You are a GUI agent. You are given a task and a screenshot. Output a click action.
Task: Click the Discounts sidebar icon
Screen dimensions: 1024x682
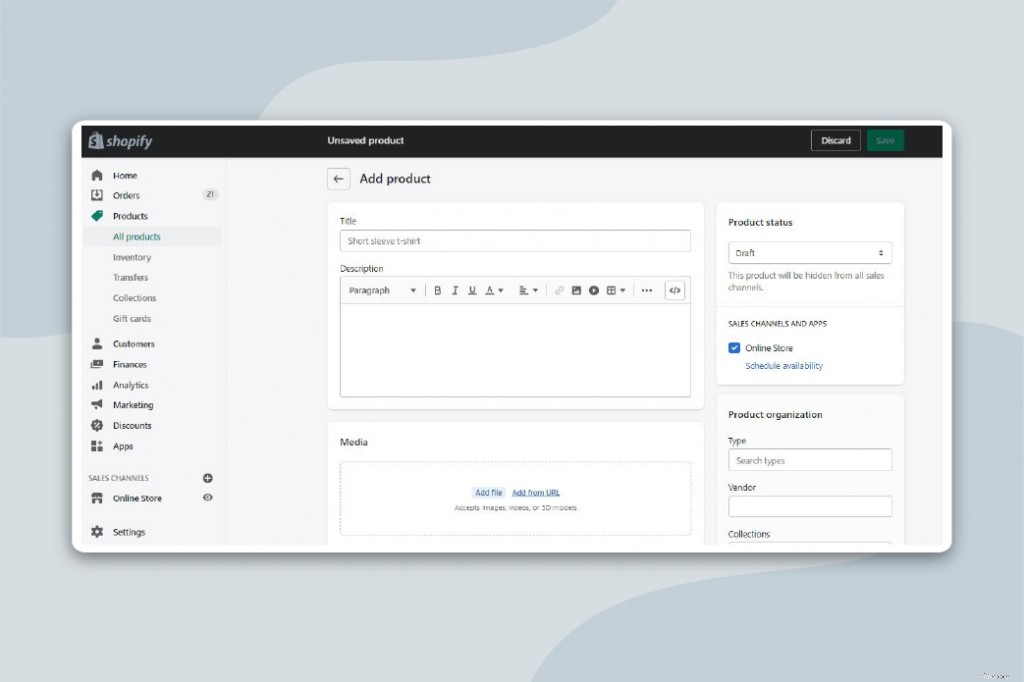[97, 425]
